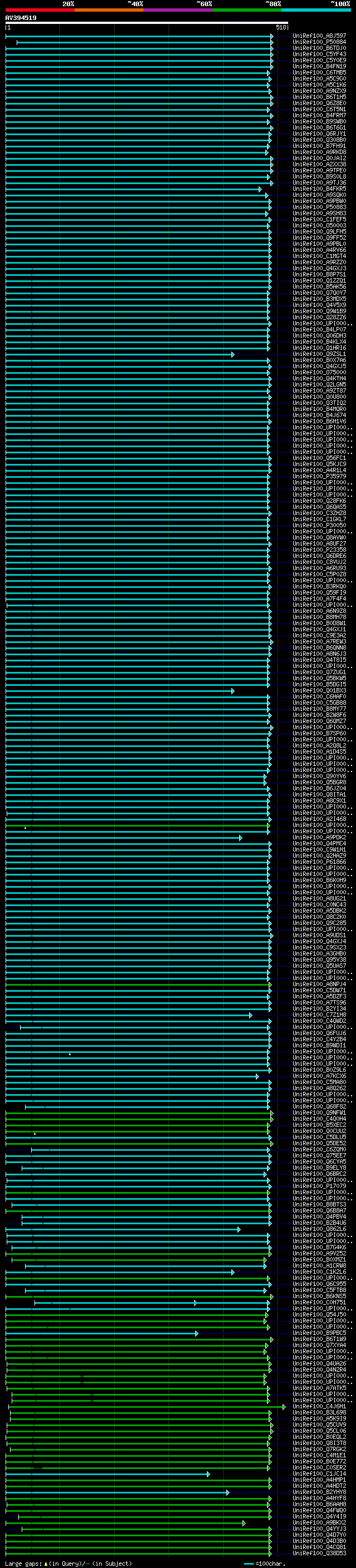The height and width of the screenshot is (1568, 356).
Task: Click the UniRef100_B6TDJ0 hit label
Action: pos(319,48)
